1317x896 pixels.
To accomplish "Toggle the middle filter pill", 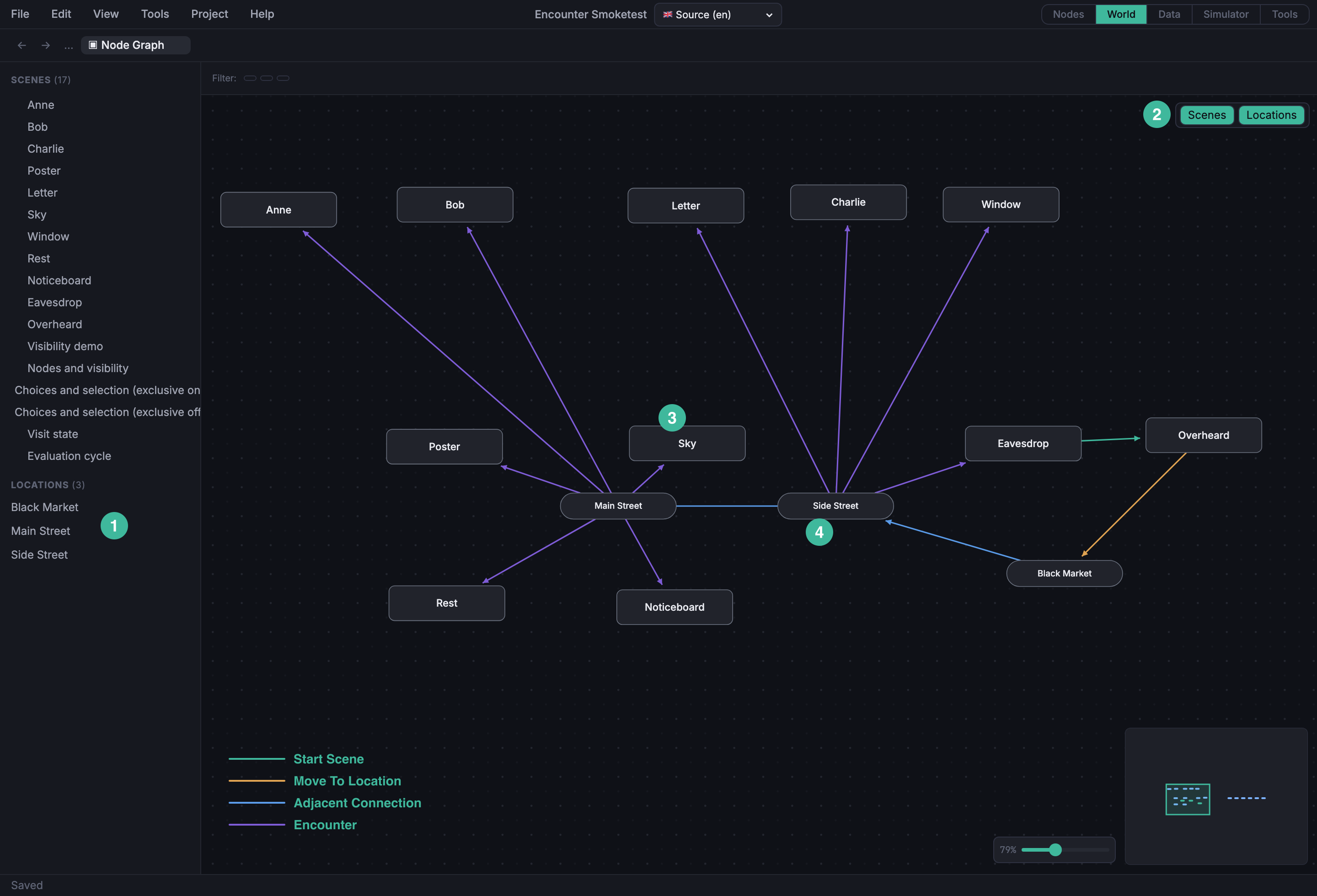I will point(266,78).
